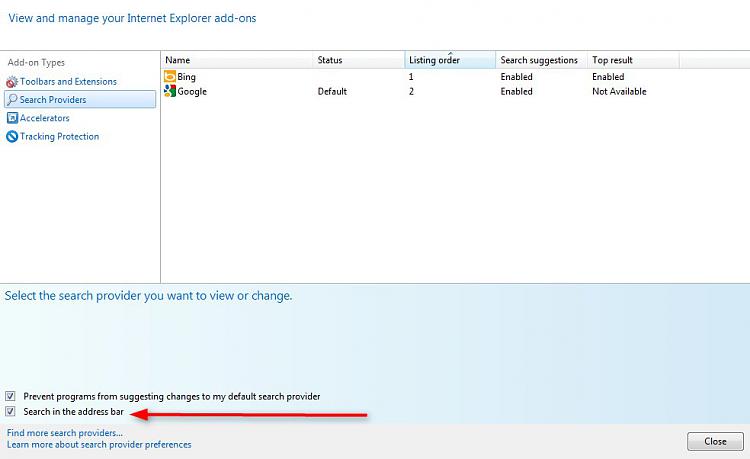This screenshot has width=750, height=459.
Task: Open Learn more about search provider preferences
Action: (99, 445)
